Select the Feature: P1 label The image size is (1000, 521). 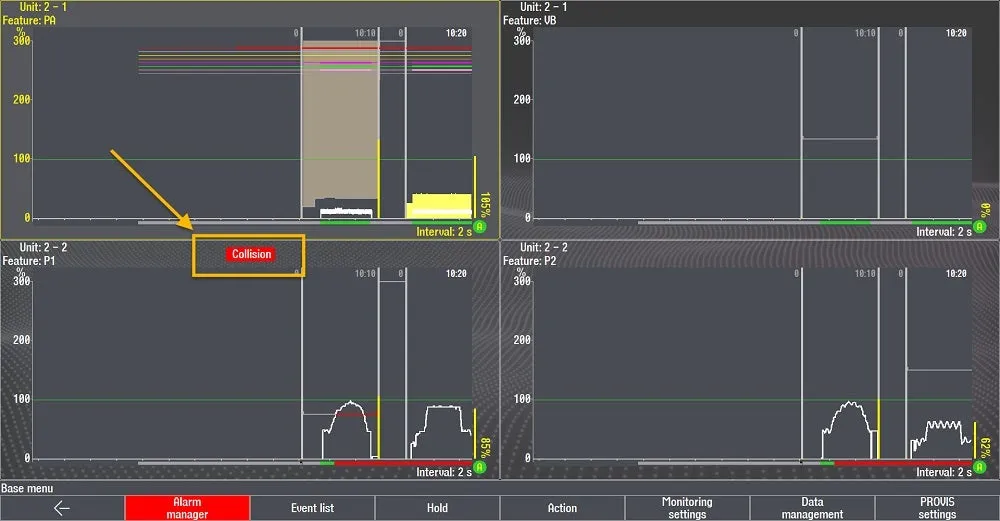pos(29,261)
